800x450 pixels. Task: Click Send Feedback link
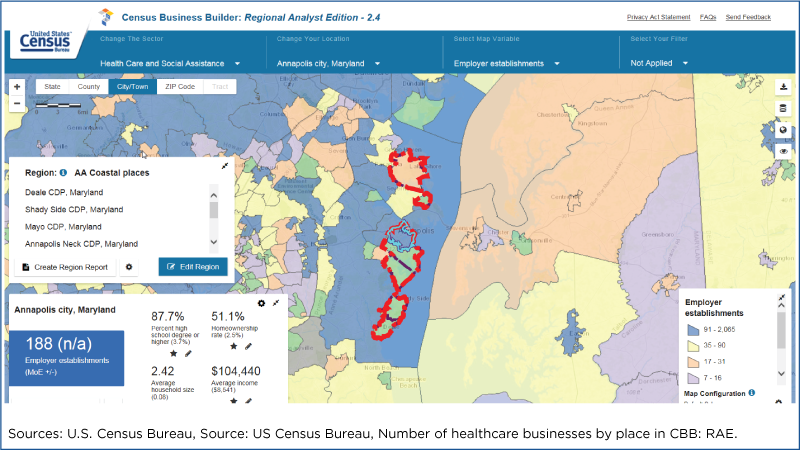pos(748,17)
